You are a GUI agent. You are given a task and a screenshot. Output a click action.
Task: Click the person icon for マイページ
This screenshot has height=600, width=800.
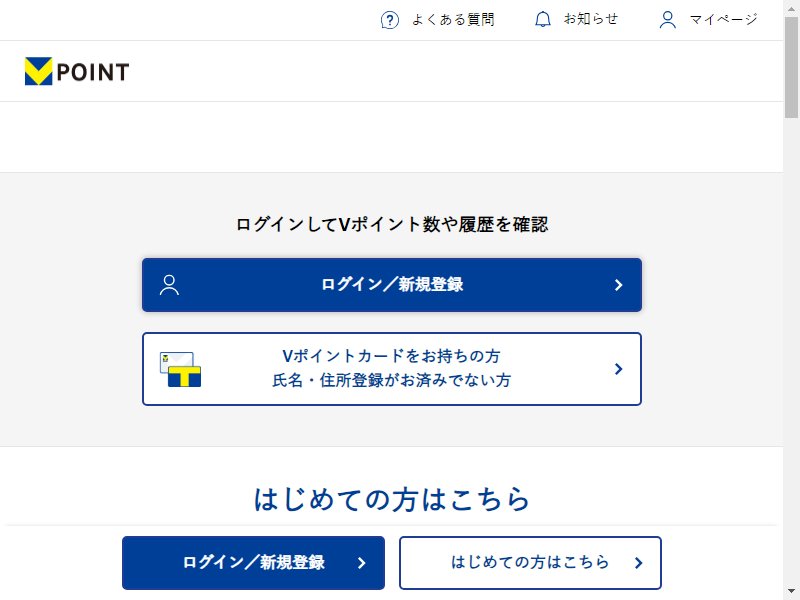point(667,20)
